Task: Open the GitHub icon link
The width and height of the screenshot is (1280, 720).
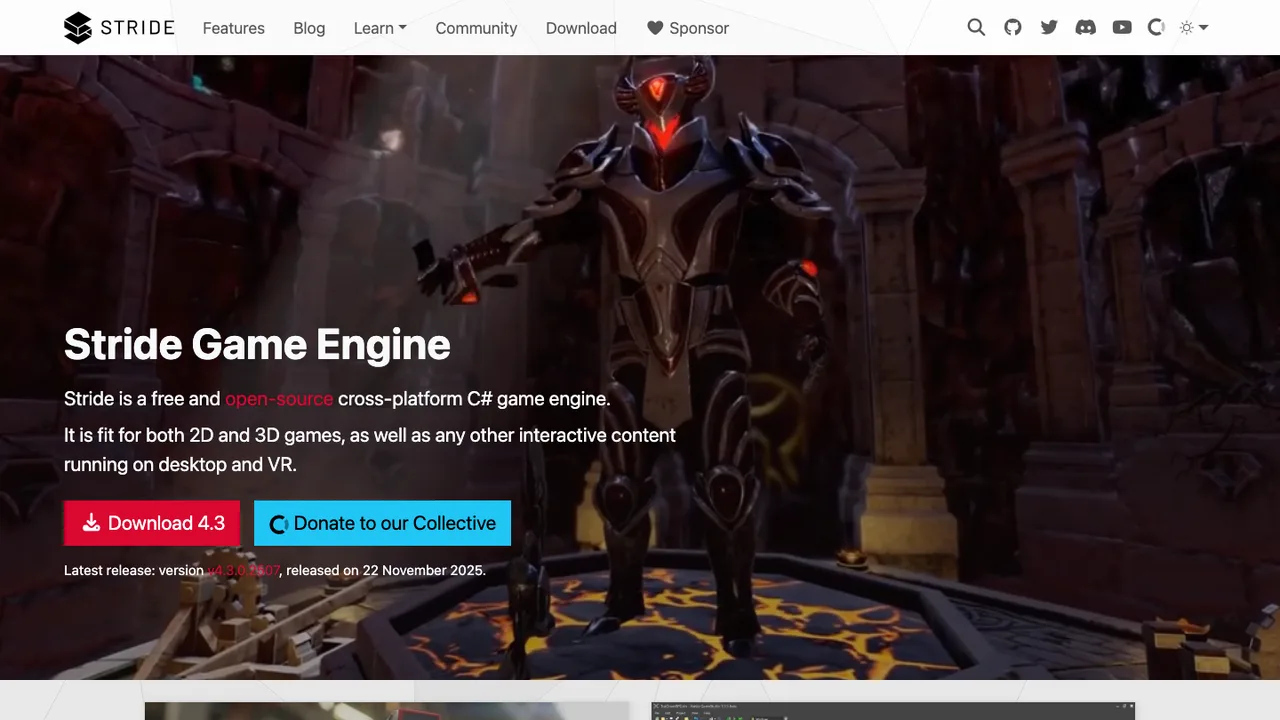Action: (1013, 28)
